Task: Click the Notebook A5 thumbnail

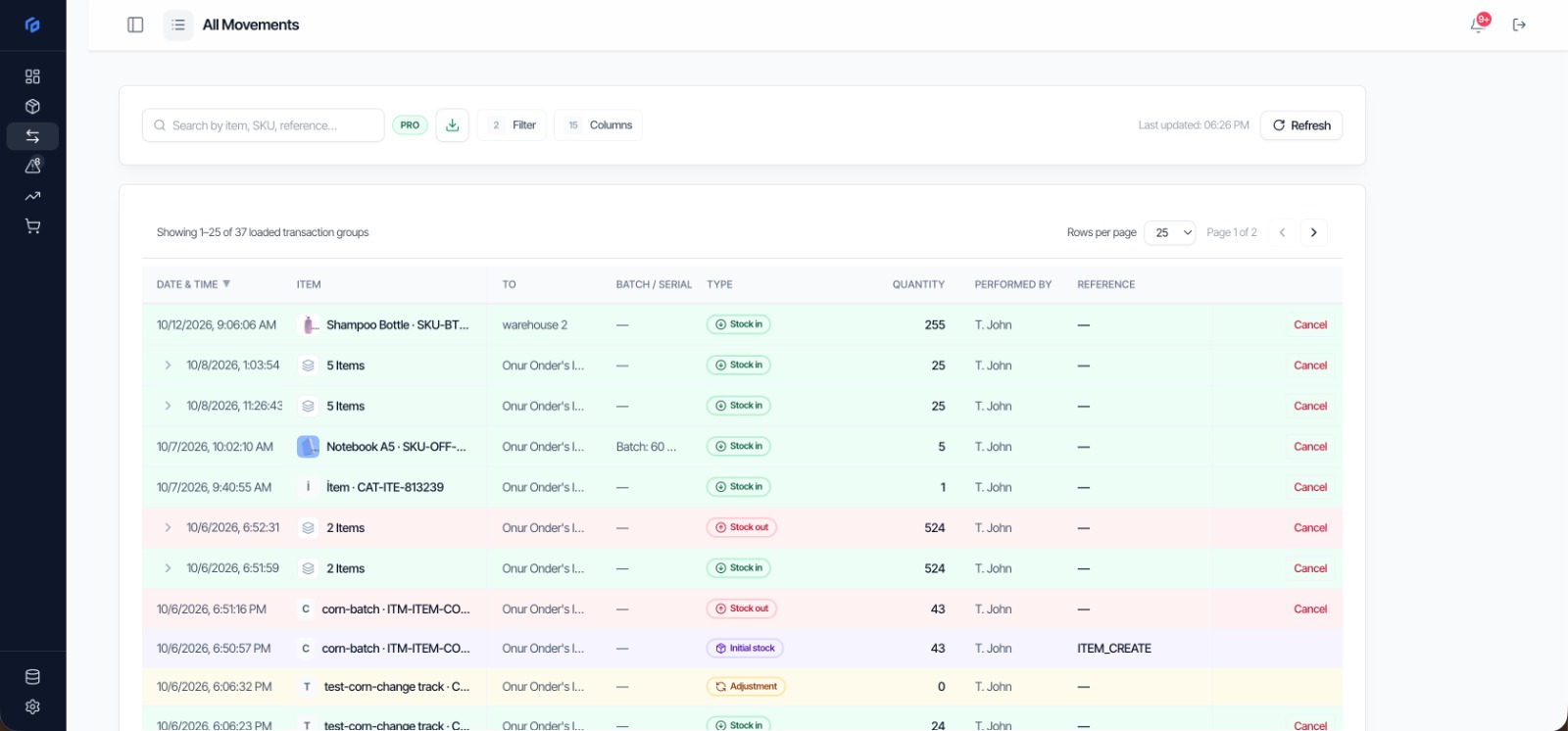Action: 309,447
